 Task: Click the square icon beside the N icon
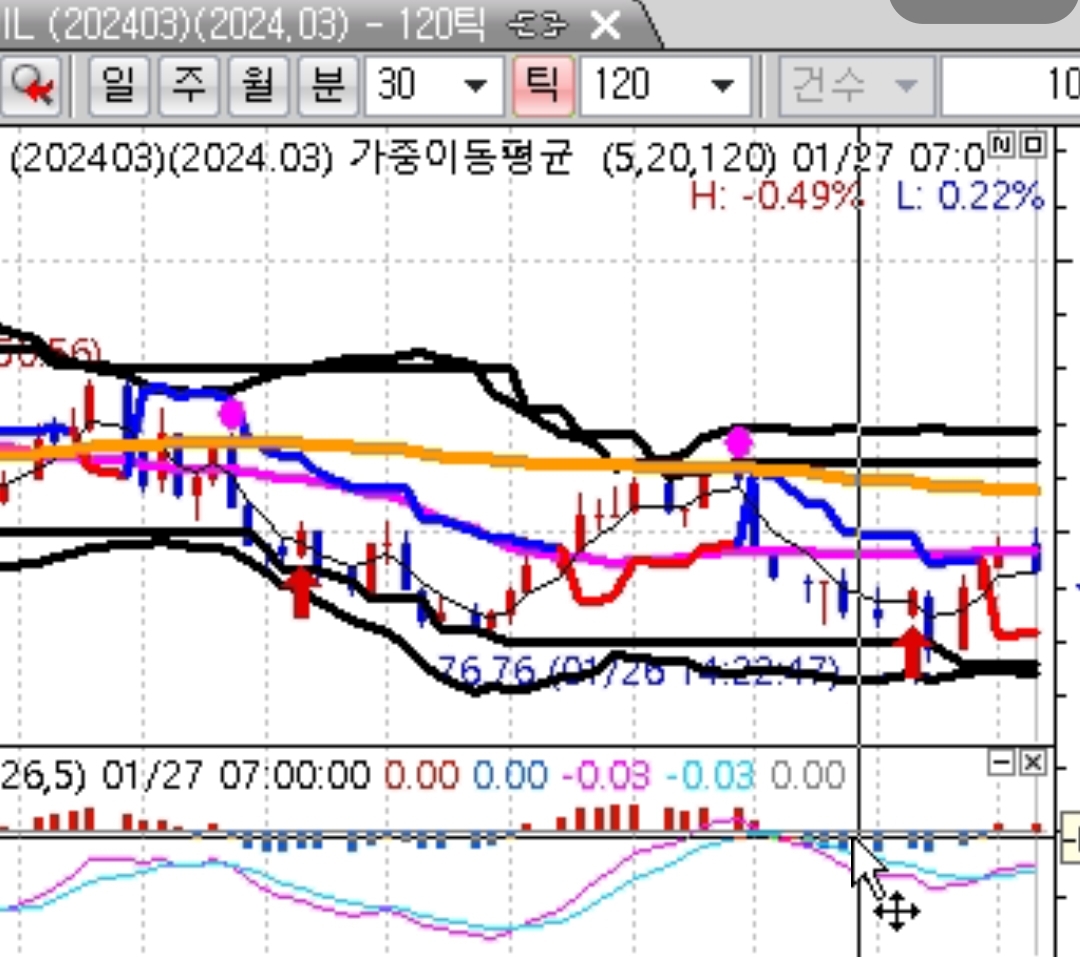pos(1033,146)
